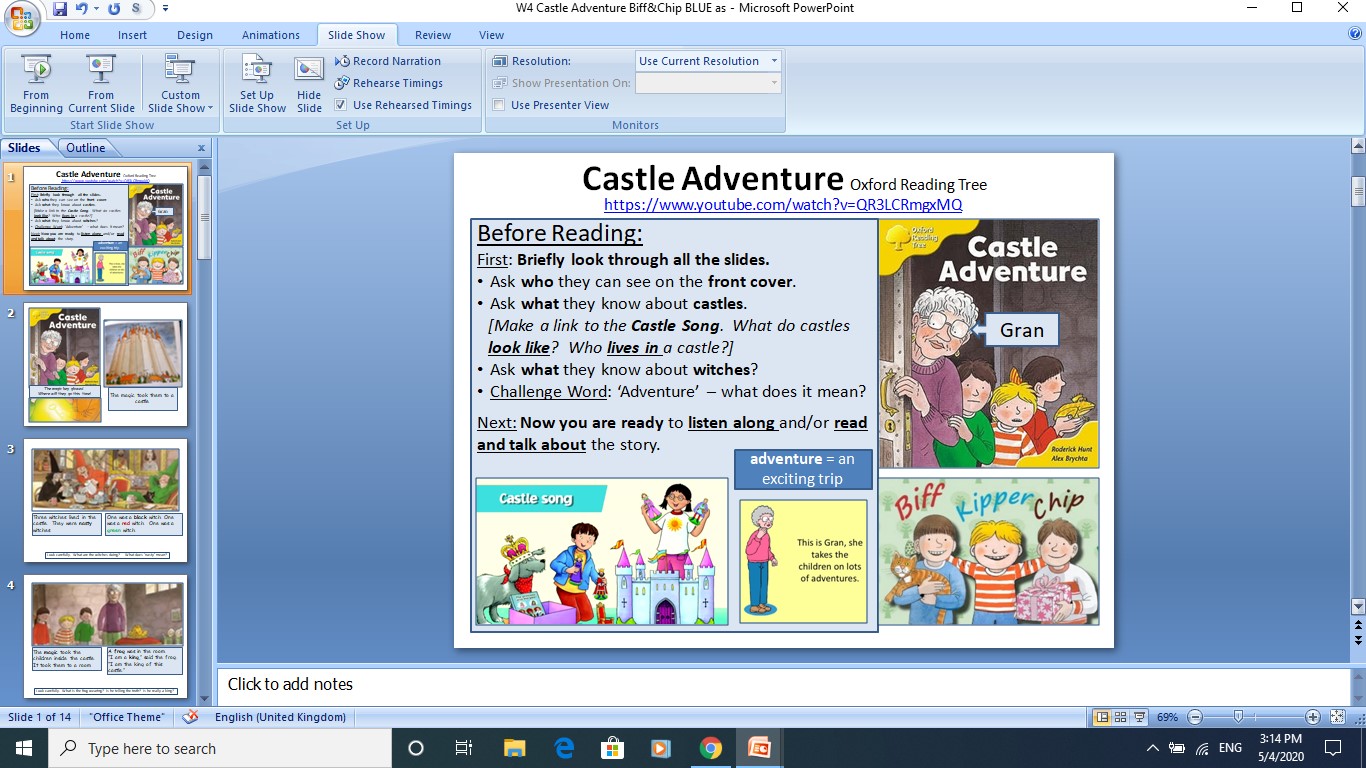
Task: Save the presentation from Quick Access toolbar
Action: (x=60, y=9)
